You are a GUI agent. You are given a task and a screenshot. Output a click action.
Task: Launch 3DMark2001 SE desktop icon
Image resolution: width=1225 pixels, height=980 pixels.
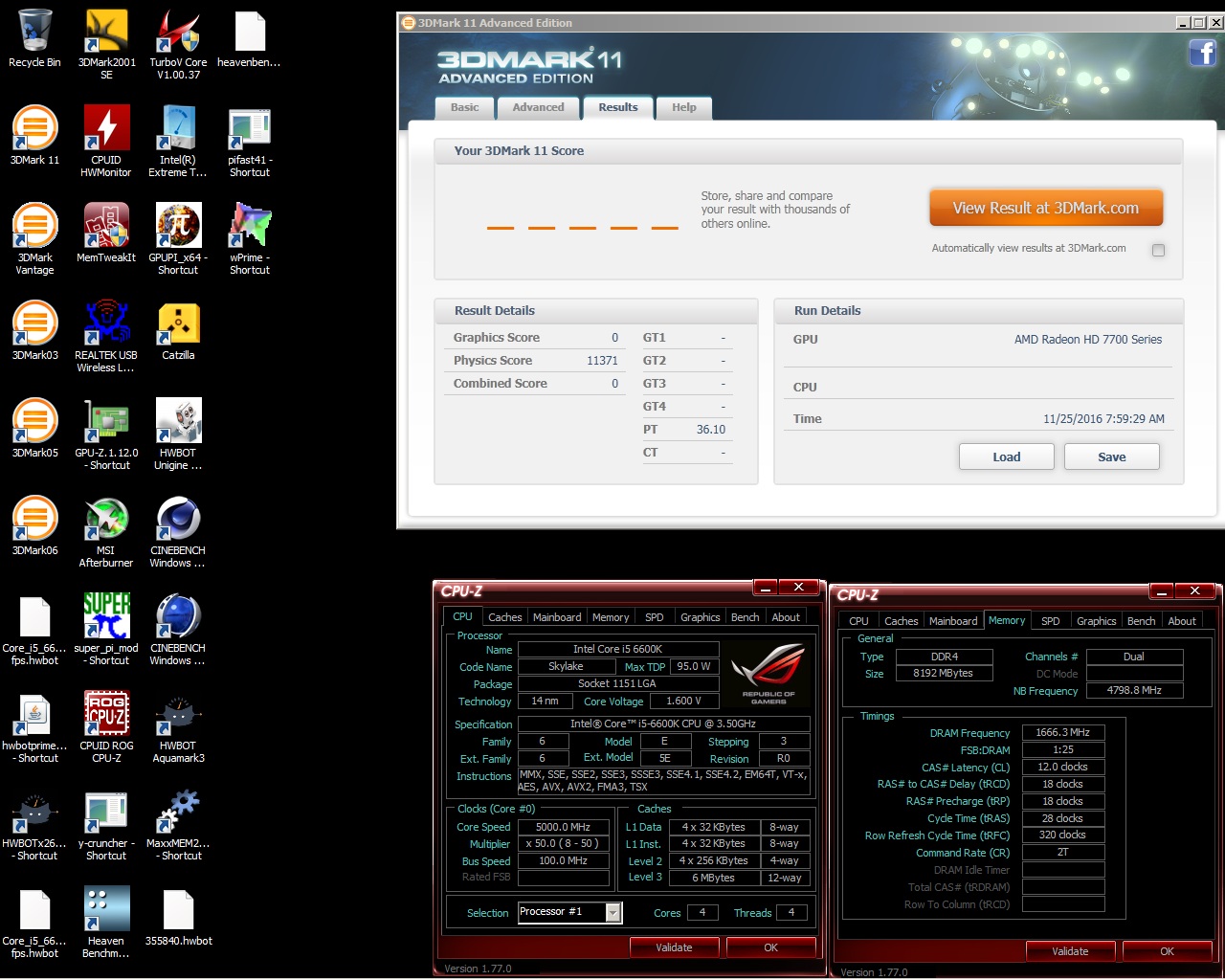pos(106,31)
